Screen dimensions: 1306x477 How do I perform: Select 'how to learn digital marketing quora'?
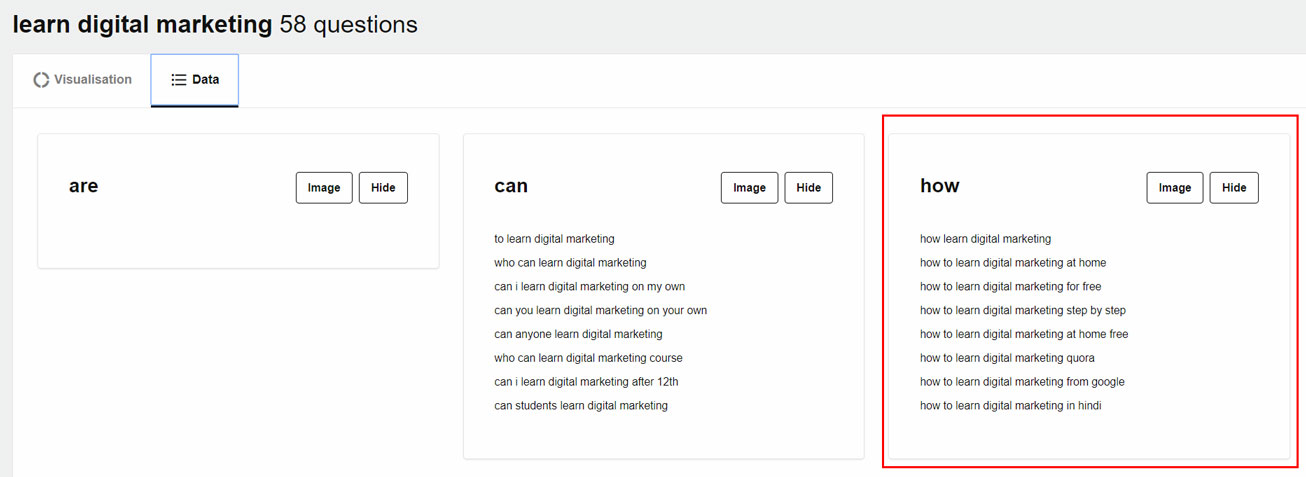click(x=1007, y=358)
